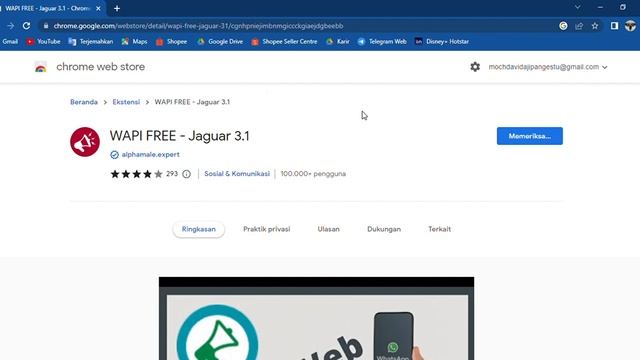Open Maps bookmark

tap(134, 42)
